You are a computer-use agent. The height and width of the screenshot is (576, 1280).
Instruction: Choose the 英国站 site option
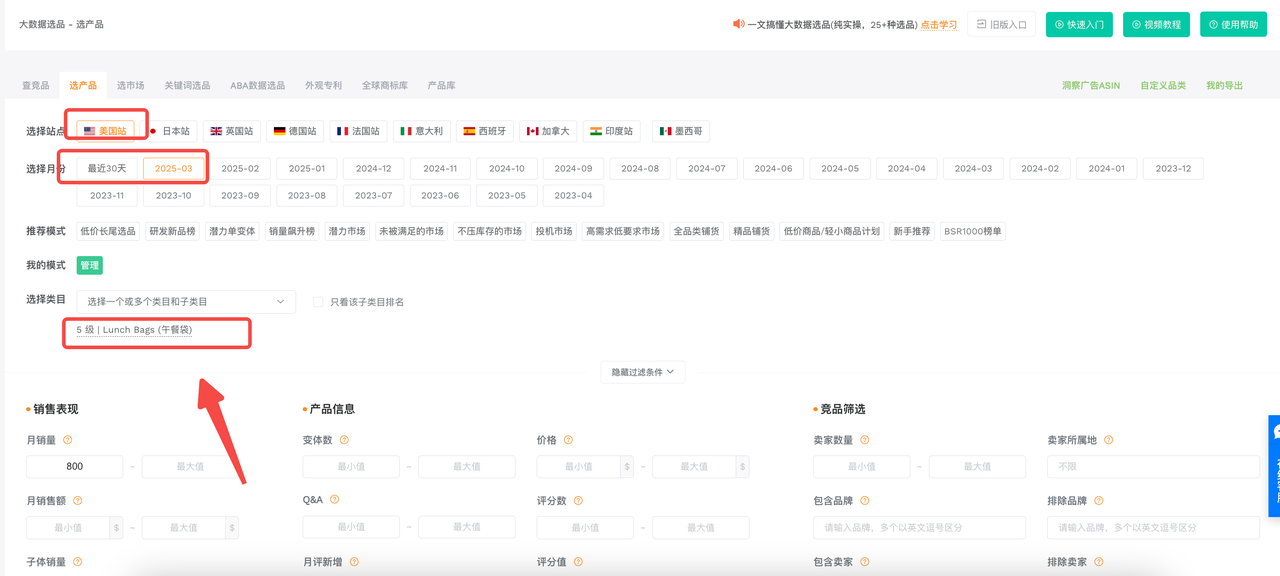click(232, 131)
